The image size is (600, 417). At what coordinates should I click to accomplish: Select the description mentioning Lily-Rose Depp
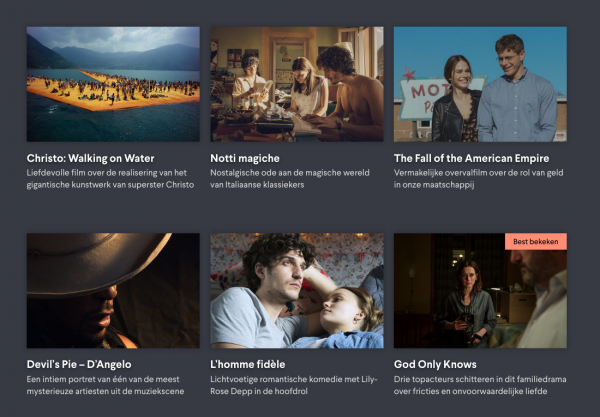294,385
